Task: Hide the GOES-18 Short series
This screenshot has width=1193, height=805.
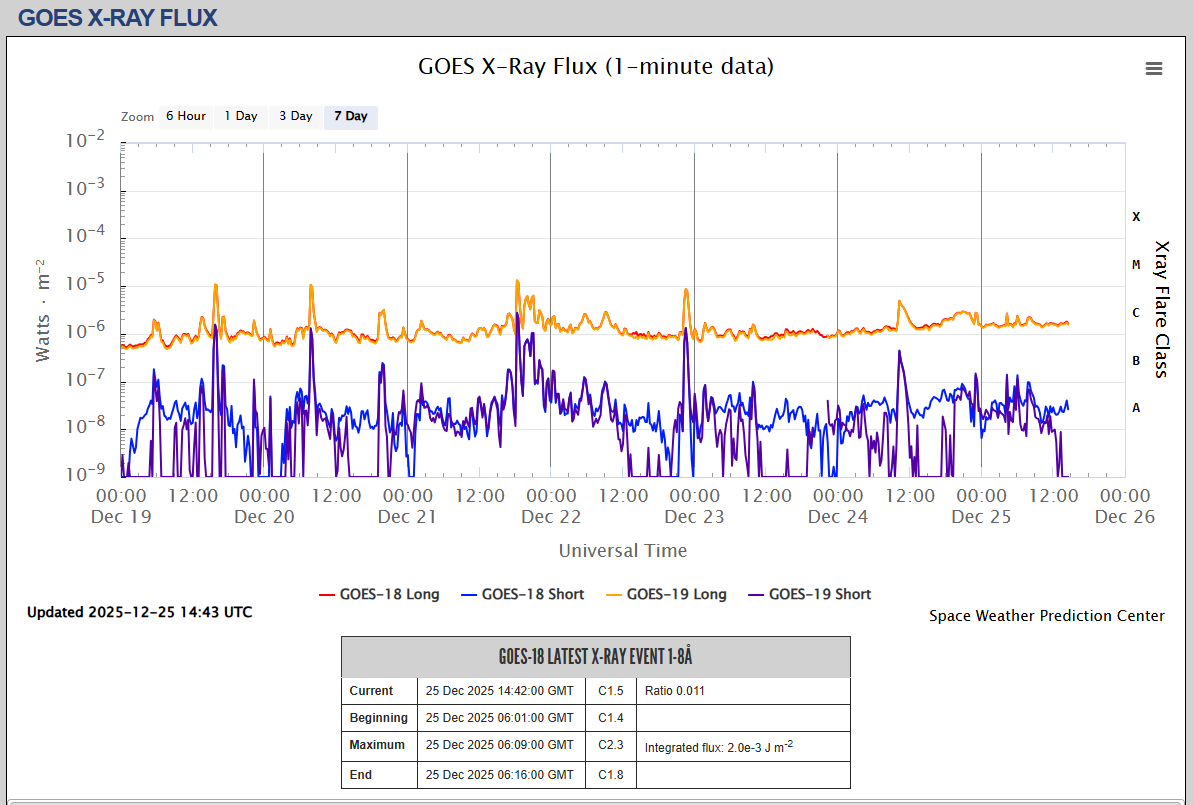Action: click(x=532, y=594)
